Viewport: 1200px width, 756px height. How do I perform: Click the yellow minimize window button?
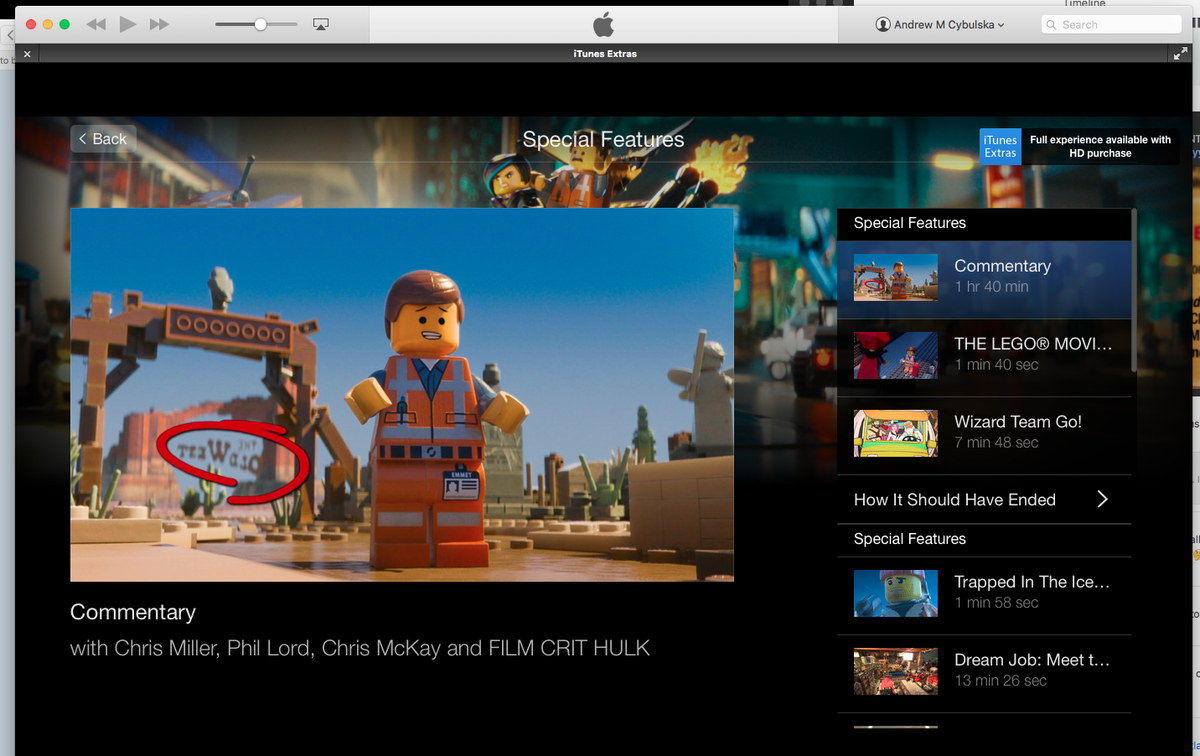(47, 24)
